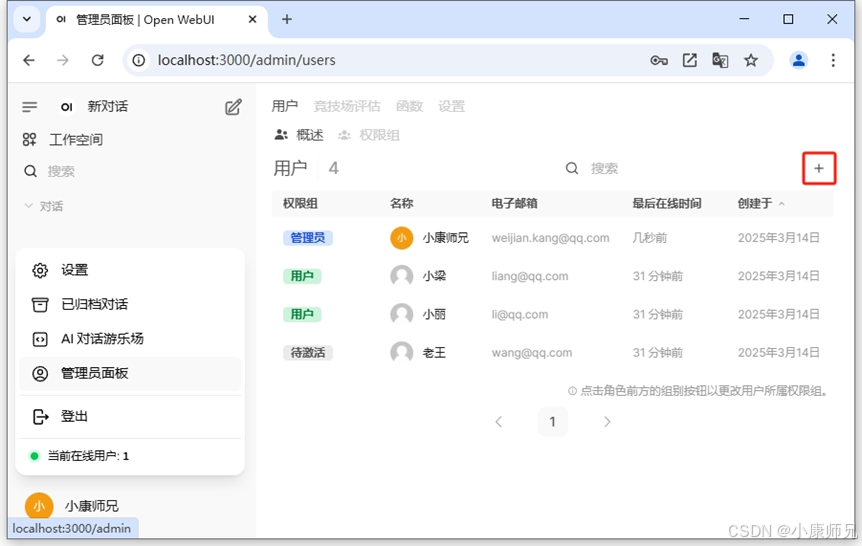
Task: Go to the next page arrow
Action: click(x=607, y=422)
